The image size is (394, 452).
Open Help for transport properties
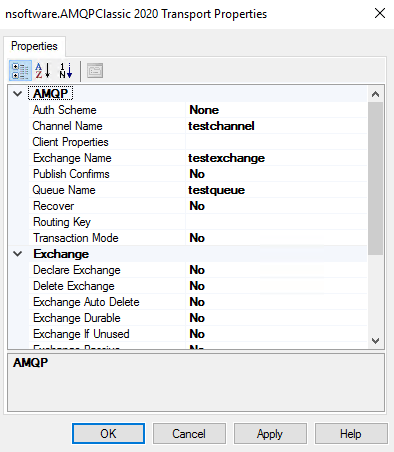tap(351, 434)
